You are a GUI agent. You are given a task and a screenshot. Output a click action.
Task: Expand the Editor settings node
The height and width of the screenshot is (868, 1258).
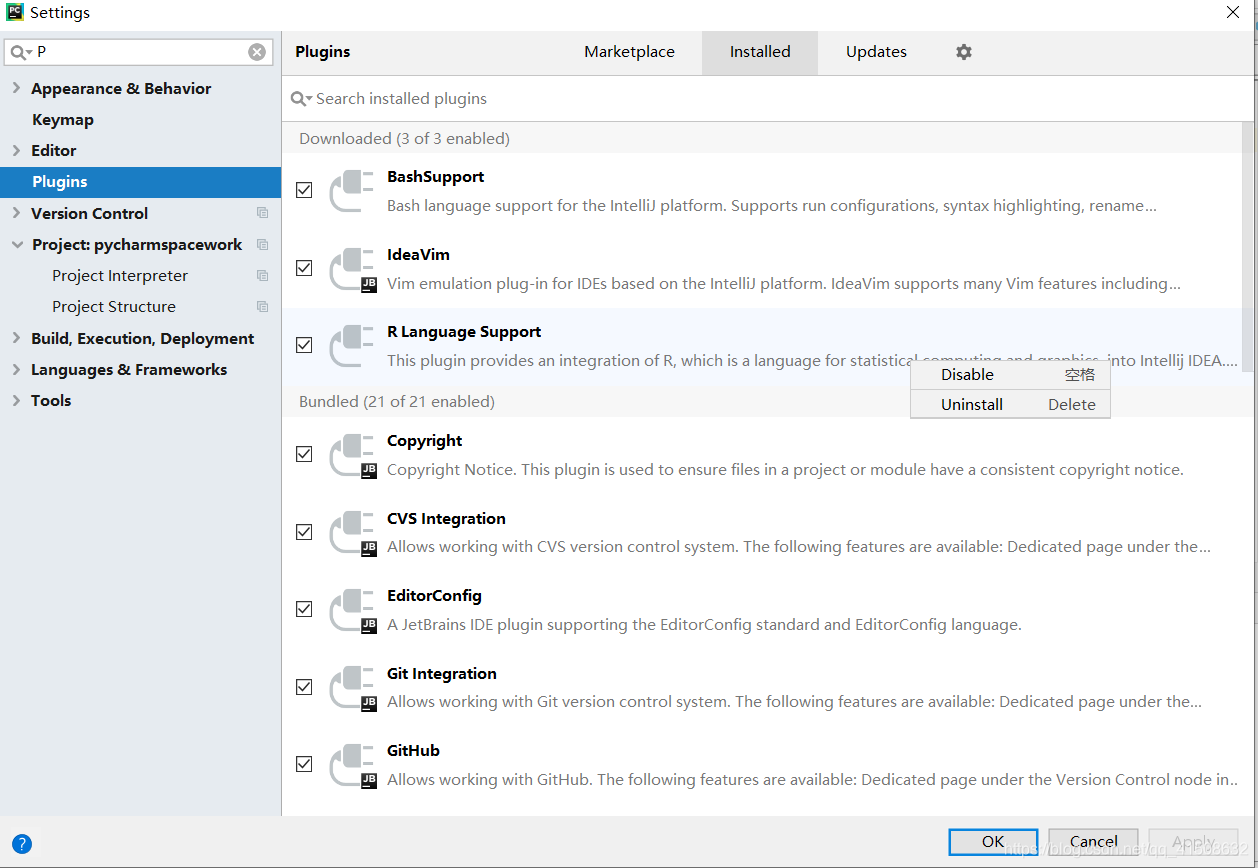(x=16, y=150)
